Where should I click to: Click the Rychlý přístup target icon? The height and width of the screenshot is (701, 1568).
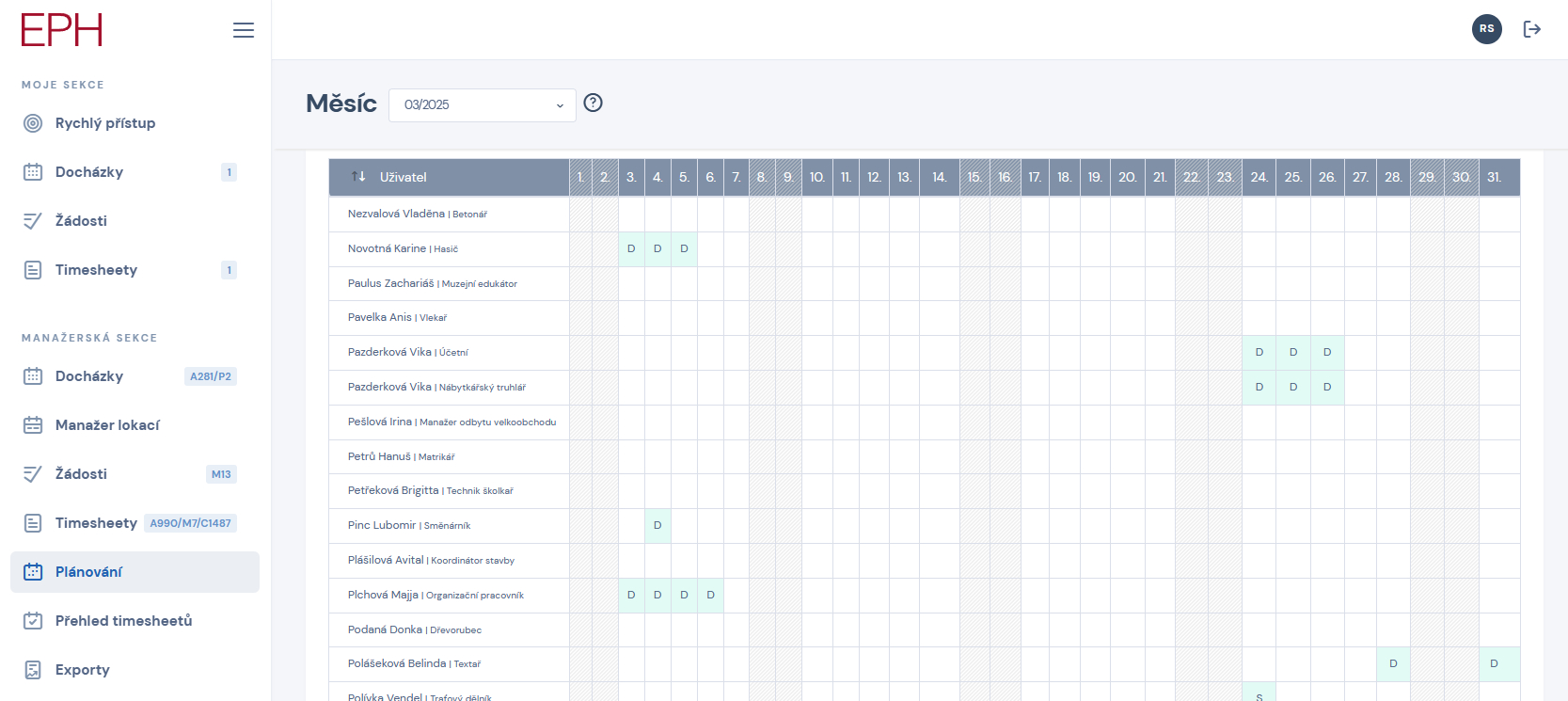33,123
